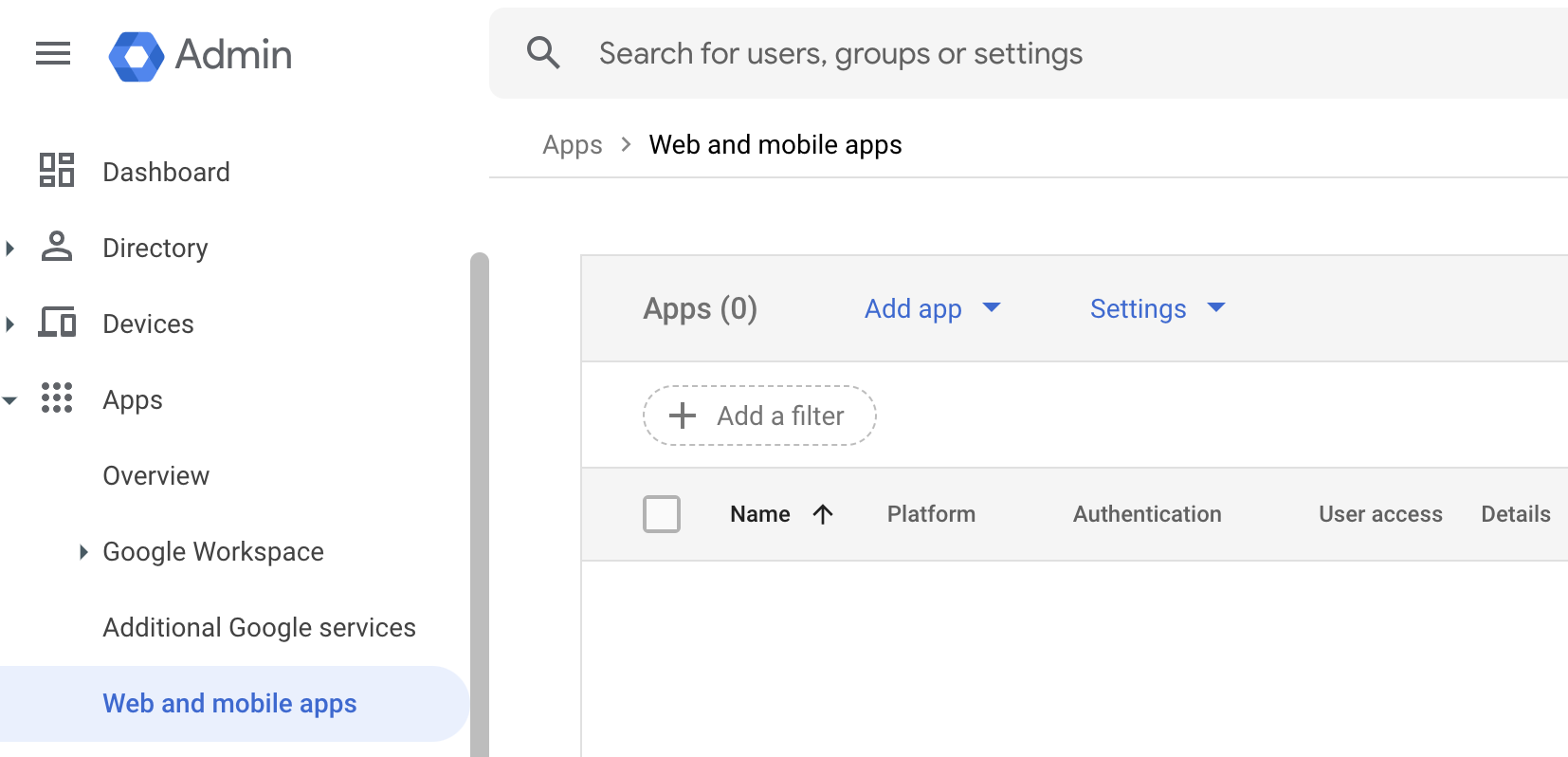The height and width of the screenshot is (757, 1568).
Task: Click the Google Admin logo
Action: pyautogui.click(x=137, y=56)
